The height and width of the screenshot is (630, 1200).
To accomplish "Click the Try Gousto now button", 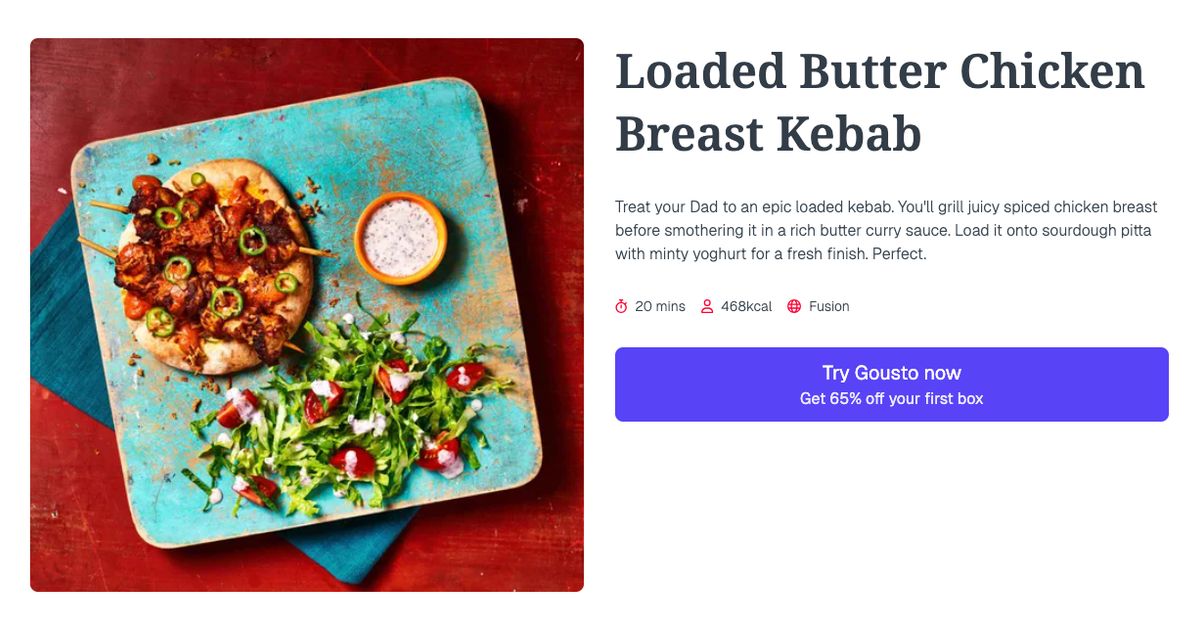I will [891, 372].
